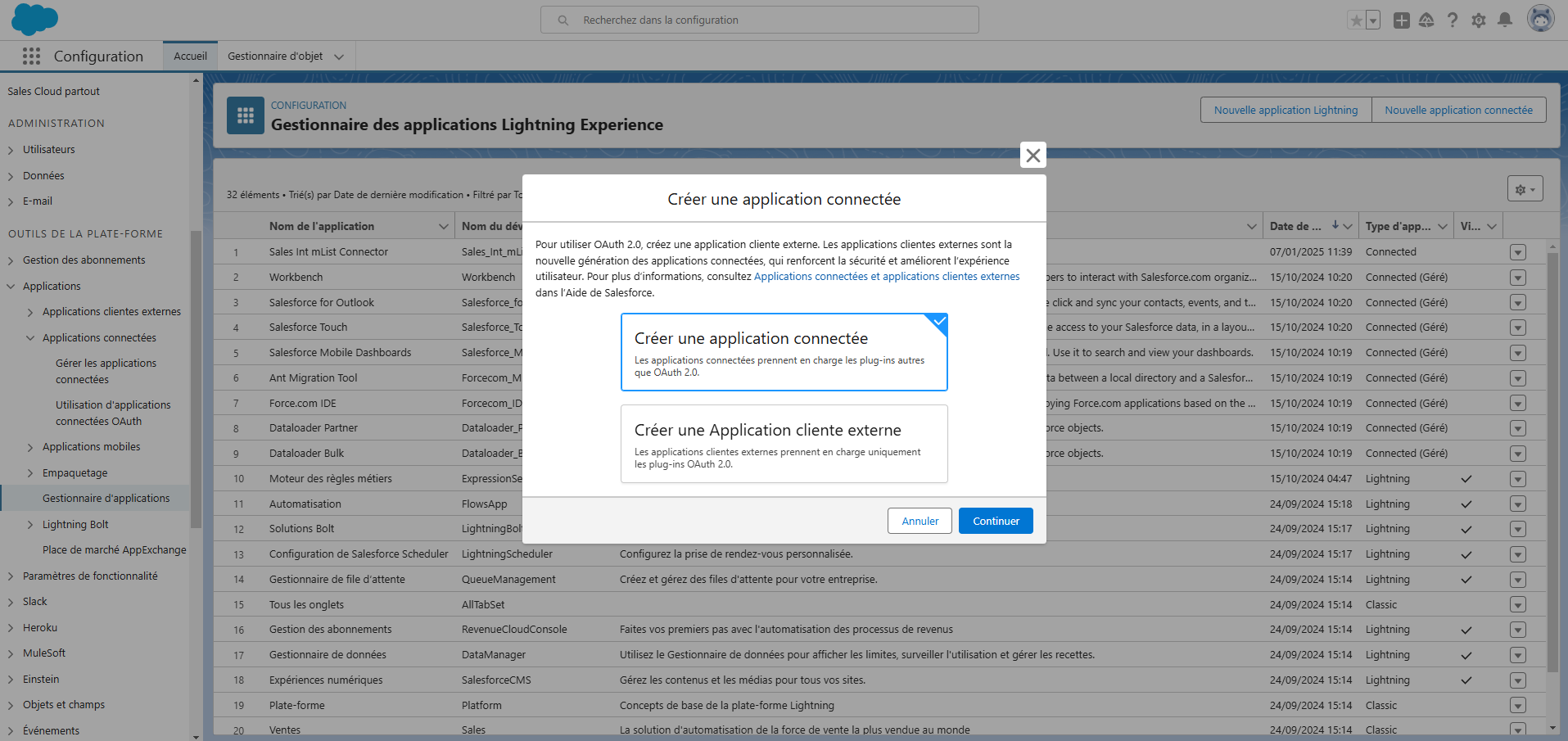Screen dimensions: 1568x741
Task: Close the connected app dialog
Action: tap(1033, 155)
